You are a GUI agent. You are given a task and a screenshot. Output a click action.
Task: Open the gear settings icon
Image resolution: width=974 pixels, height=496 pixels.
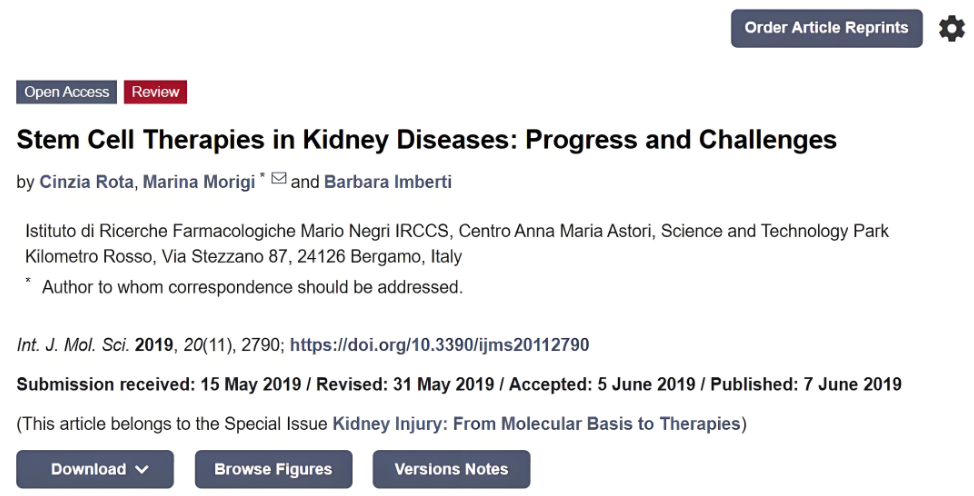pyautogui.click(x=951, y=29)
